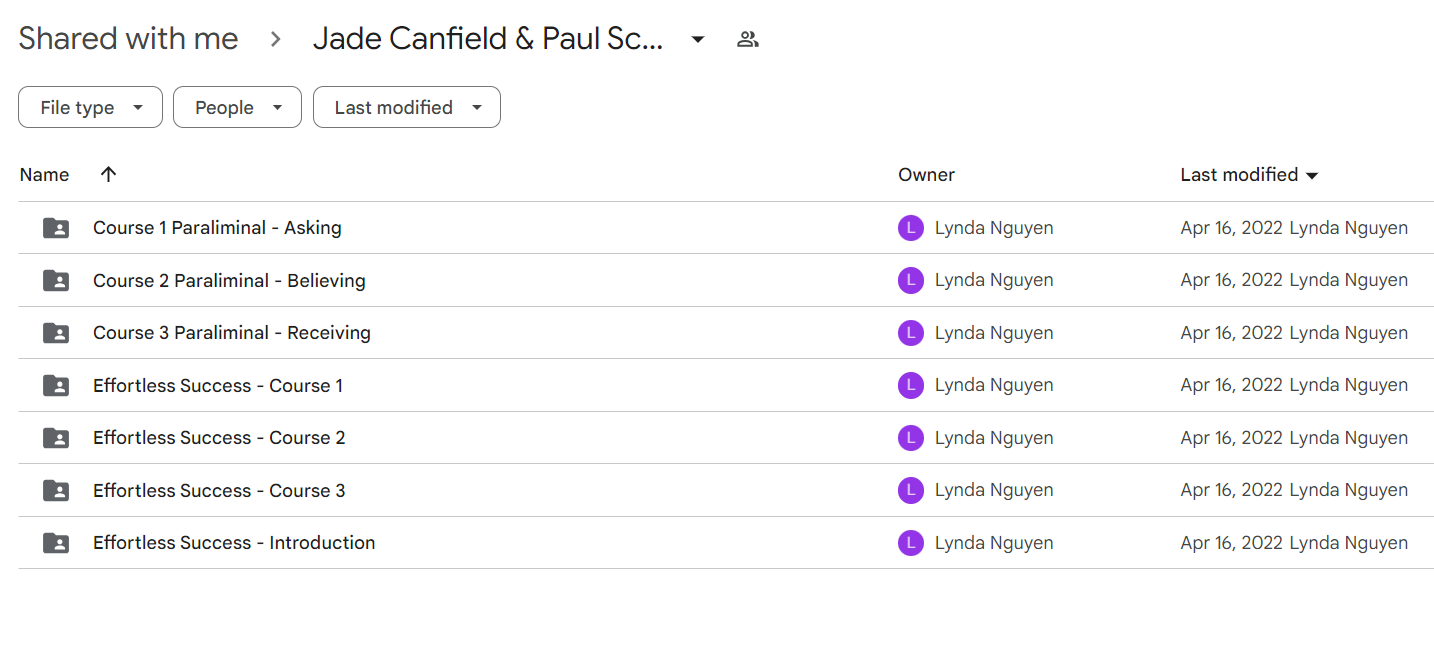The width and height of the screenshot is (1434, 653).
Task: Click shared folder icon for Course 3 Paraliminal - Receiving
Action: pyautogui.click(x=56, y=333)
